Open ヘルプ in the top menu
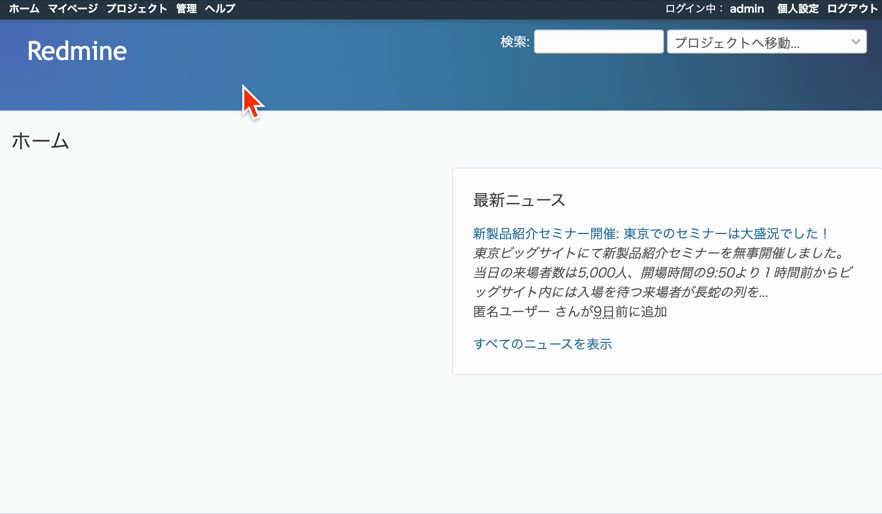882x514 pixels. pyautogui.click(x=220, y=9)
